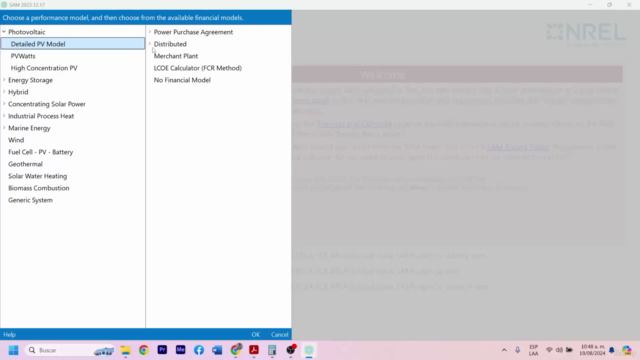The width and height of the screenshot is (640, 360).
Task: Select Industrial Process Heat label
Action: (x=41, y=116)
